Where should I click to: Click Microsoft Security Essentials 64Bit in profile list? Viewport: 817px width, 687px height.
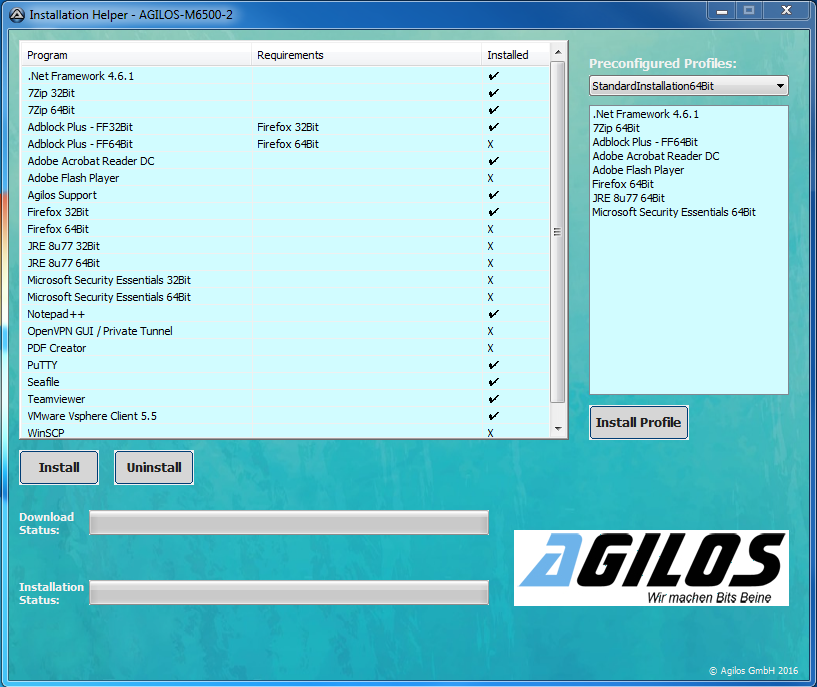click(674, 213)
